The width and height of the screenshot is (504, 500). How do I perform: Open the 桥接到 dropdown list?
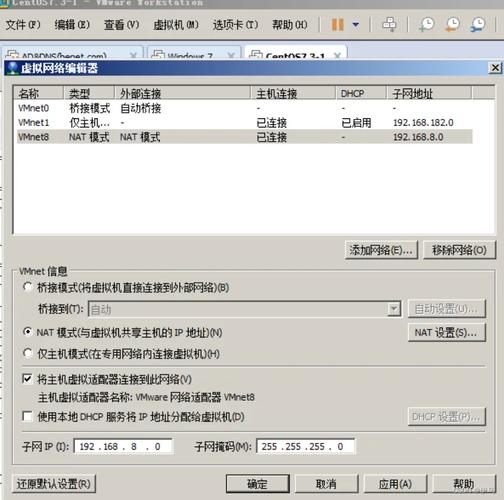click(x=394, y=309)
